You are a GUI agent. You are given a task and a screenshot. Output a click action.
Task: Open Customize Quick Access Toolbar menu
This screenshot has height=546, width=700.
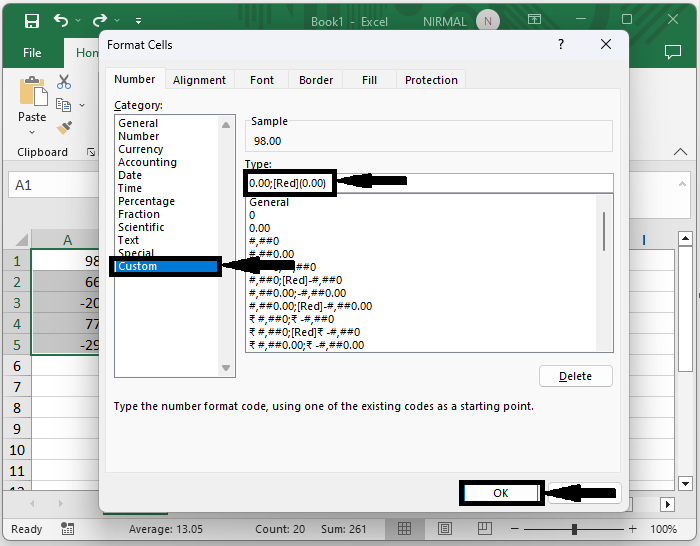(x=138, y=21)
